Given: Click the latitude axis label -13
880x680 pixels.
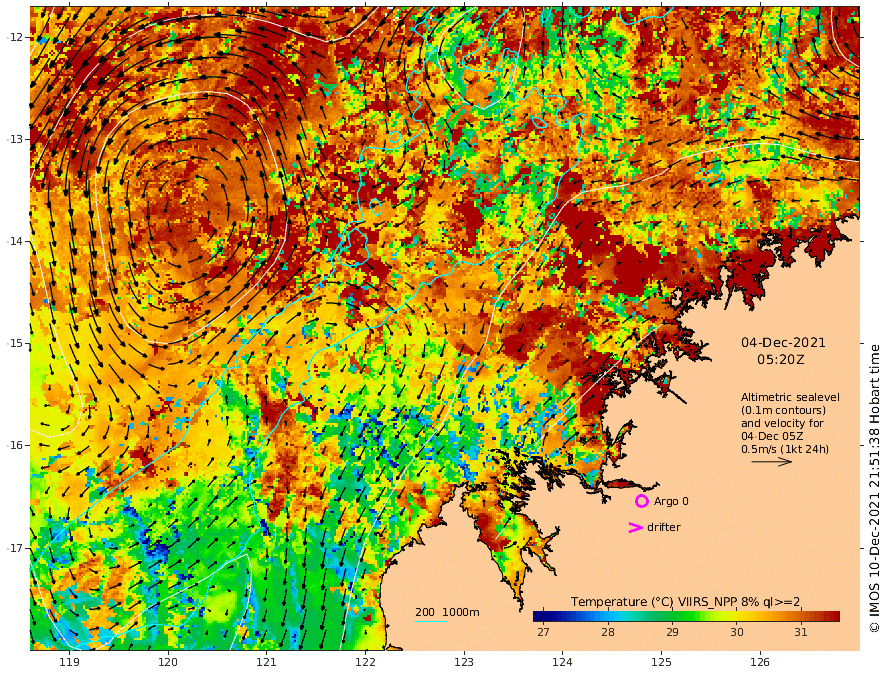Looking at the screenshot, I should (x=15, y=139).
